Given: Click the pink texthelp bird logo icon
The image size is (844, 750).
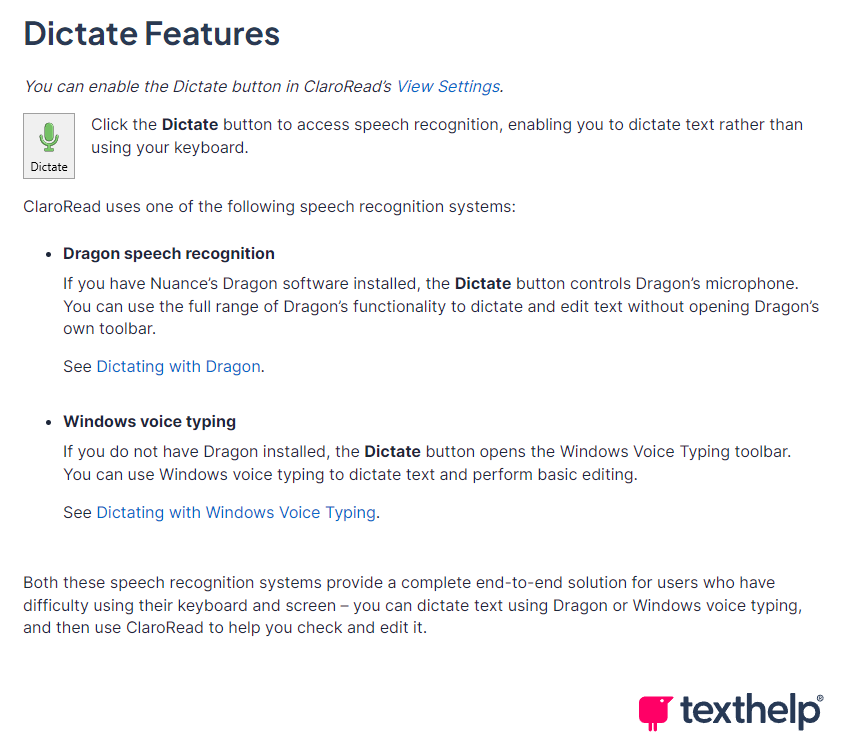Looking at the screenshot, I should tap(655, 713).
